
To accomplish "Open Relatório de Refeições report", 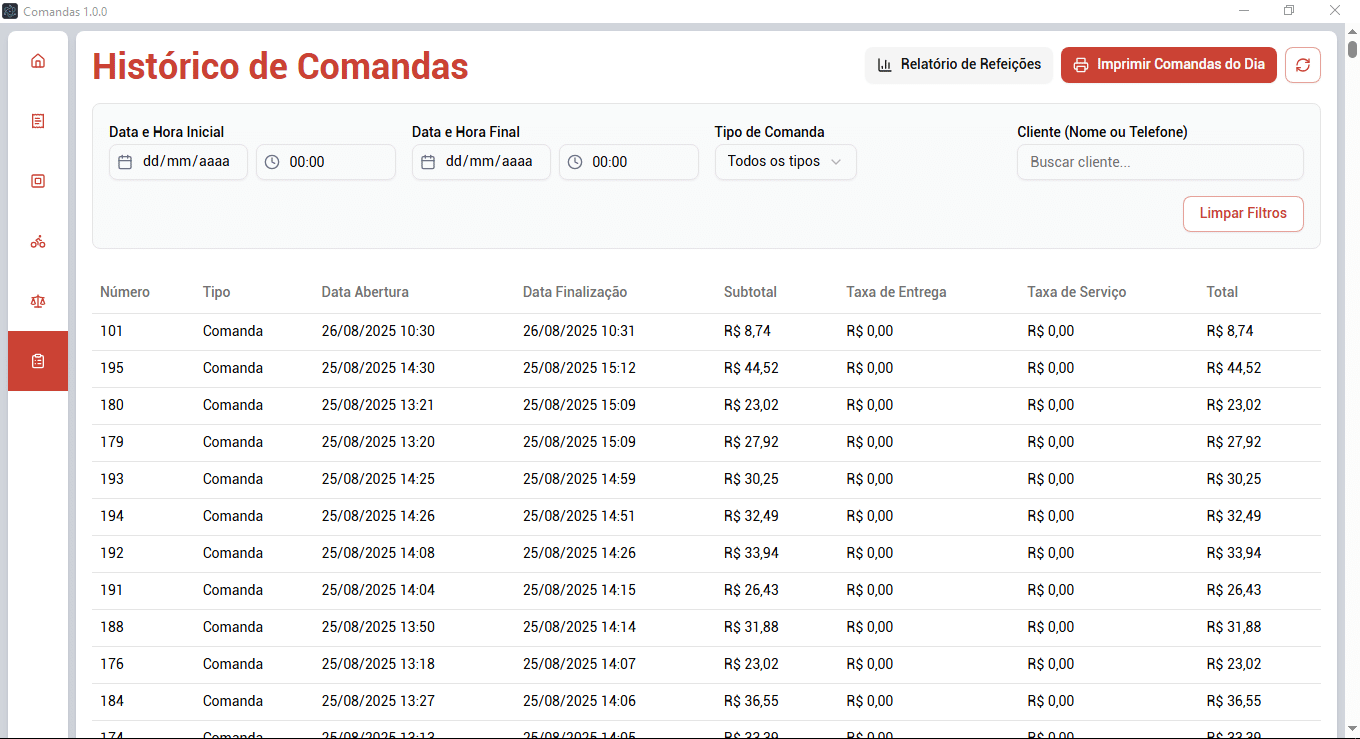I will point(958,65).
